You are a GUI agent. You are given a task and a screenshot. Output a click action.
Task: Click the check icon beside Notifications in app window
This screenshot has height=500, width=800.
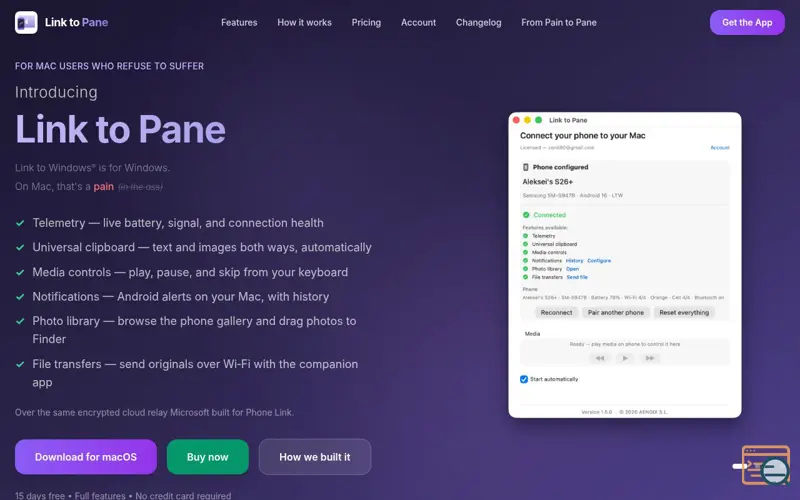pos(525,260)
